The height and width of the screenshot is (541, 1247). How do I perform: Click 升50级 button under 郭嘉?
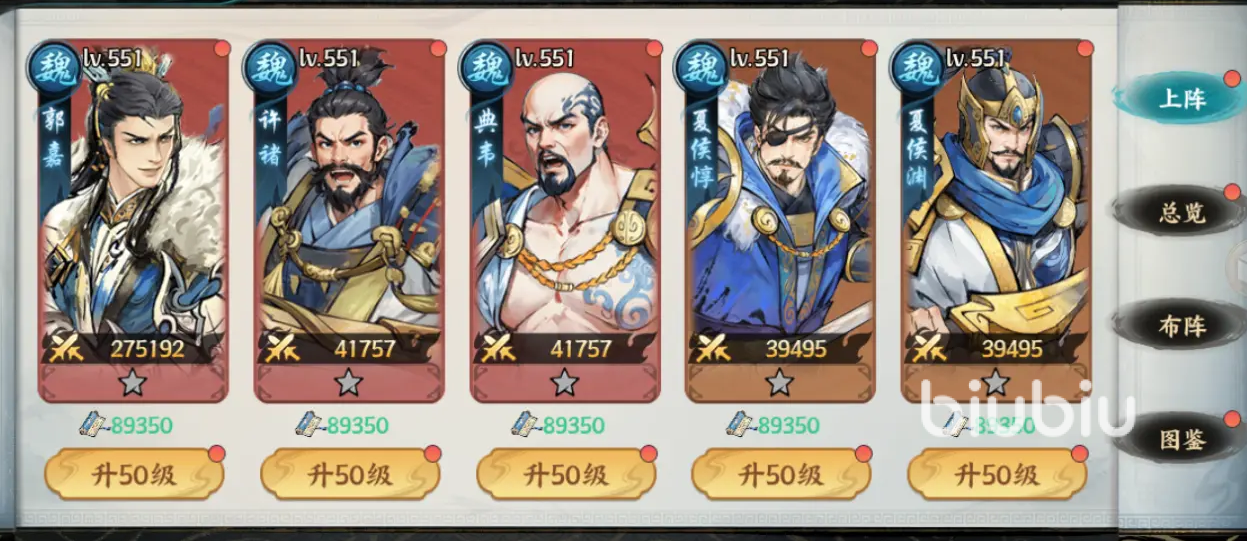134,474
